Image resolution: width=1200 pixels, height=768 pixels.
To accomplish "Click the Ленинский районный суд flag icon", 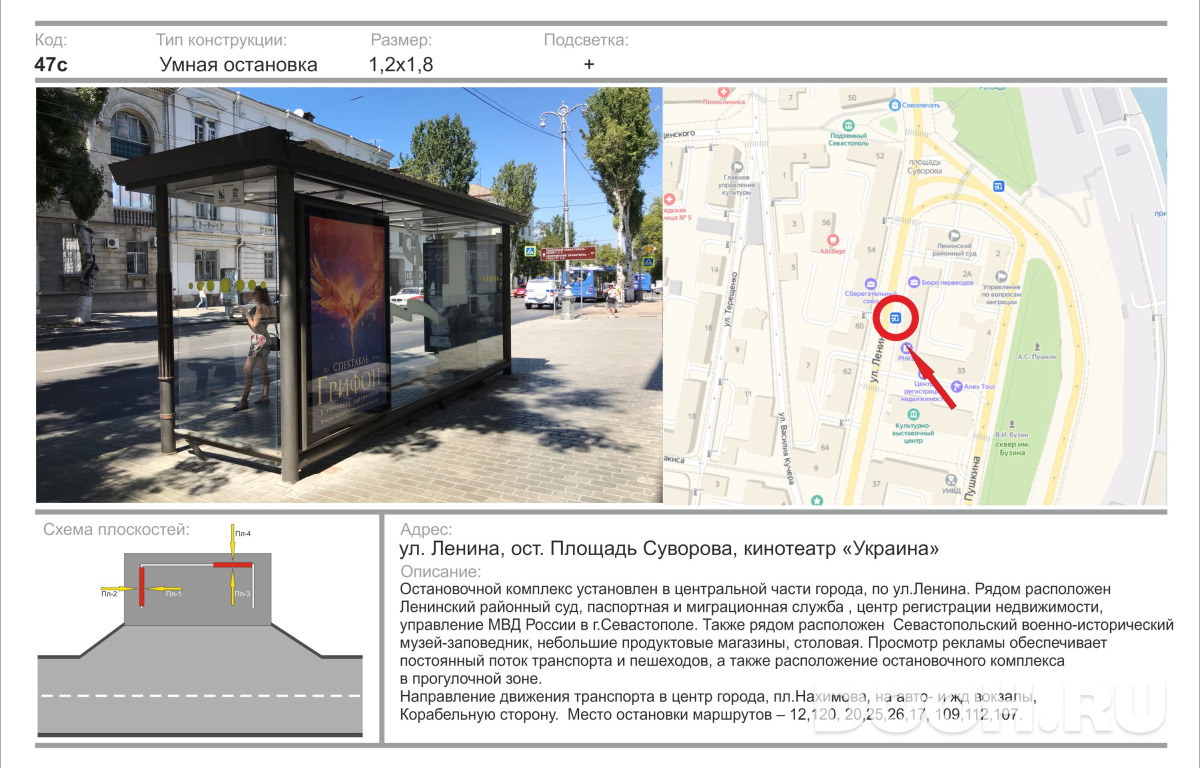I will pos(954,235).
